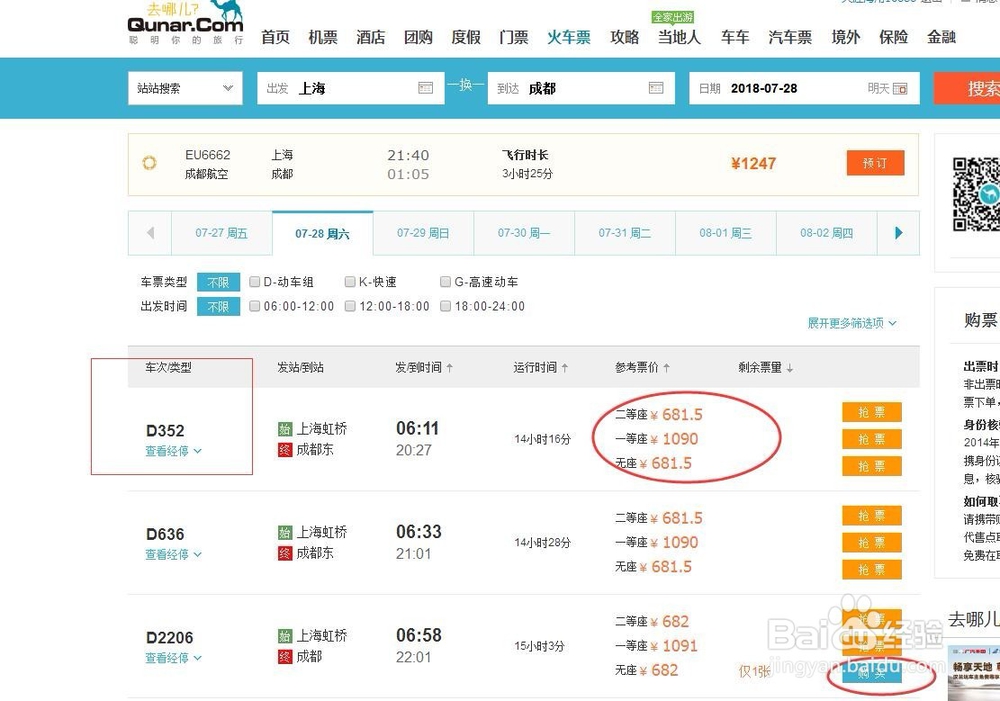Viewport: 1000px width, 701px height.
Task: Sort trains by 剩余票量 using its arrow
Action: click(789, 367)
